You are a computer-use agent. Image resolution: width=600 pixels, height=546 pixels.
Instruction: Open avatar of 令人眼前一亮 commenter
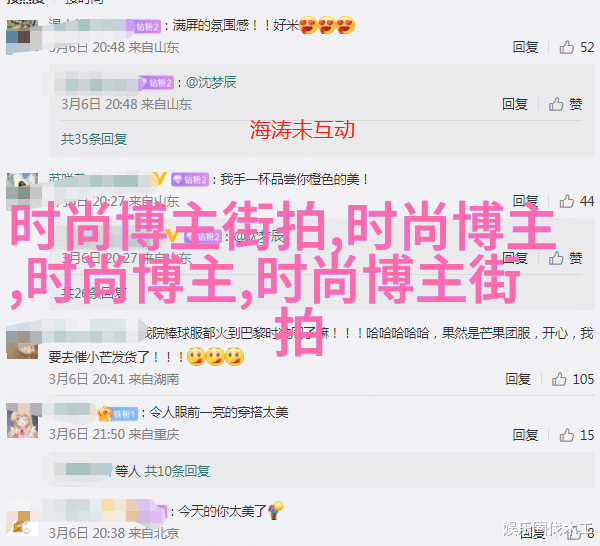(x=23, y=421)
